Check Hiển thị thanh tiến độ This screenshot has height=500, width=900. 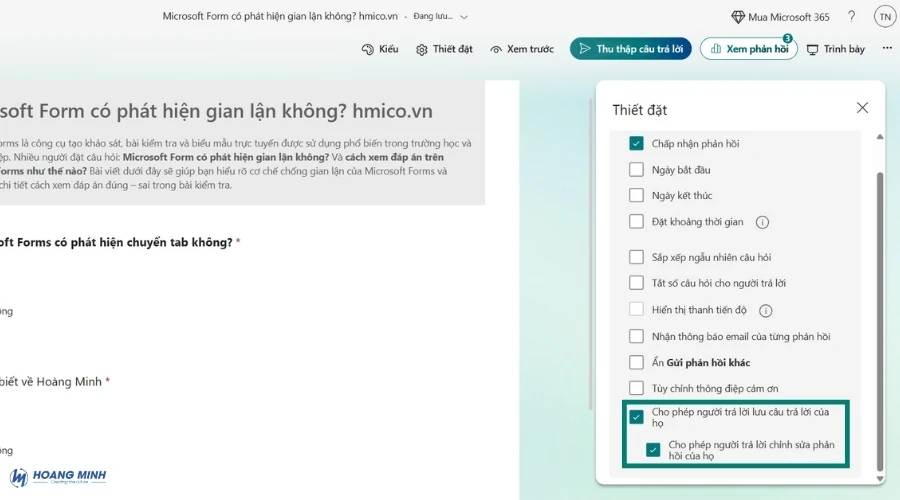(636, 309)
